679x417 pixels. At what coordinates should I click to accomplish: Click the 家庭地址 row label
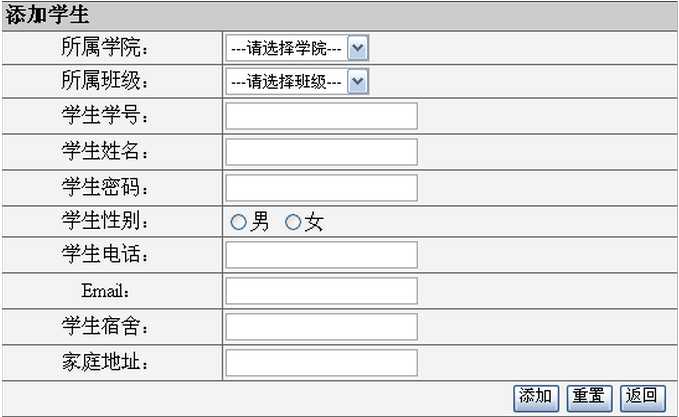(106, 363)
